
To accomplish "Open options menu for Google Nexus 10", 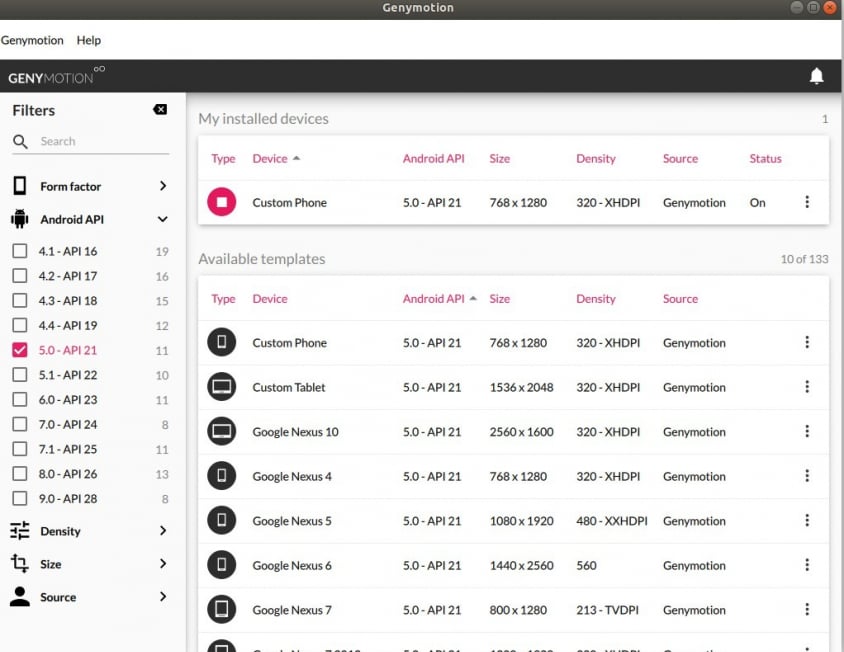I will (x=806, y=431).
